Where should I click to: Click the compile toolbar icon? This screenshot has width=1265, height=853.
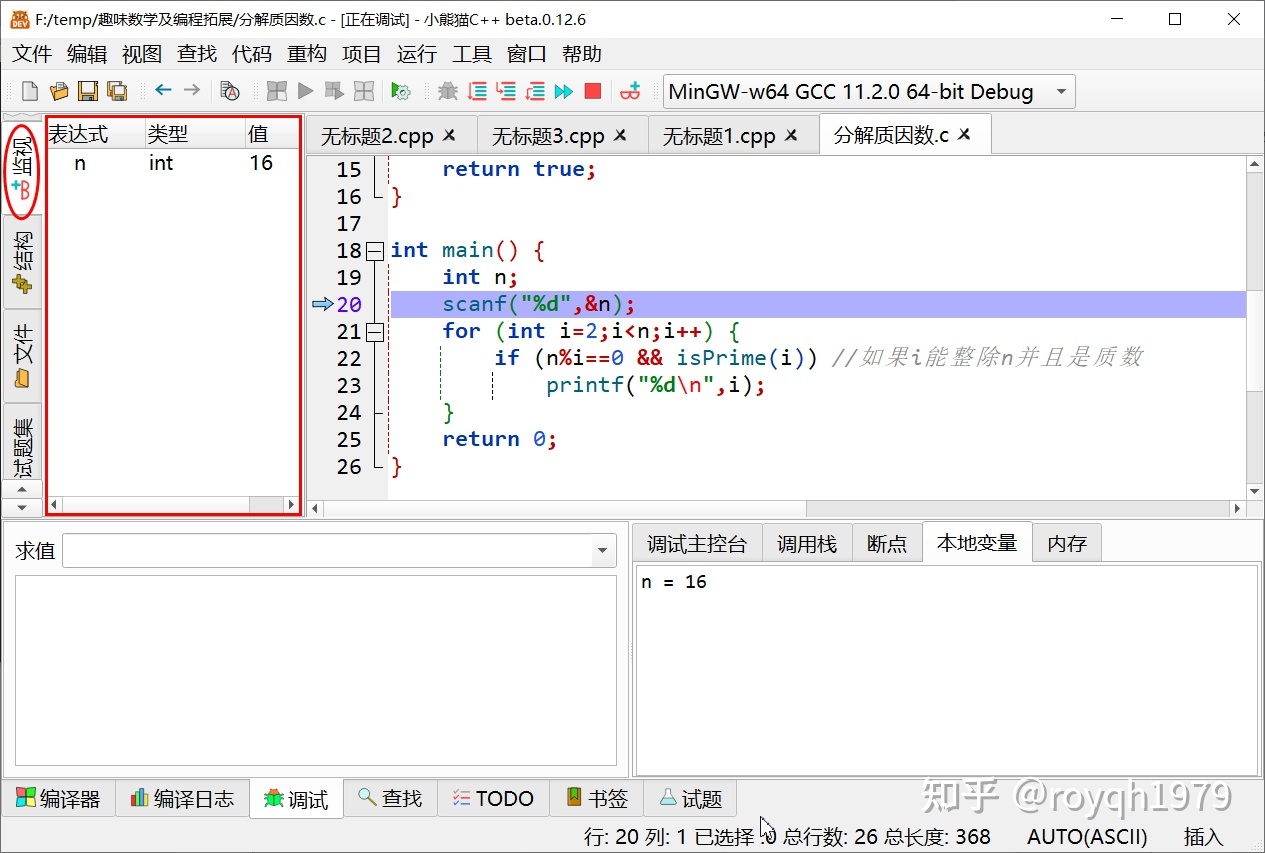click(x=276, y=91)
